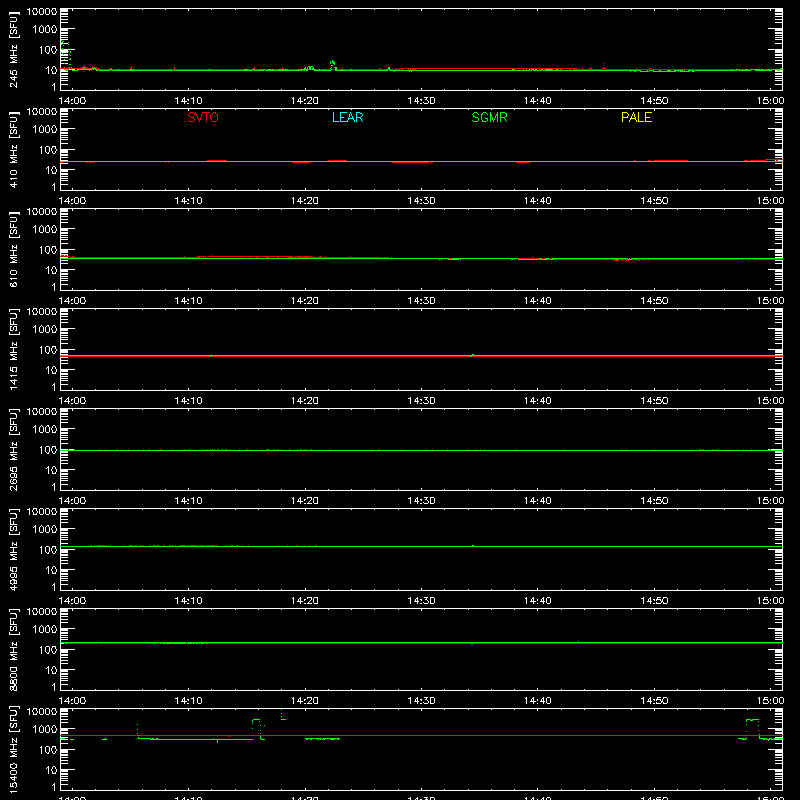800x800 pixels.
Task: Select the 2695 MHz [SFU] axis title
Action: [13, 449]
